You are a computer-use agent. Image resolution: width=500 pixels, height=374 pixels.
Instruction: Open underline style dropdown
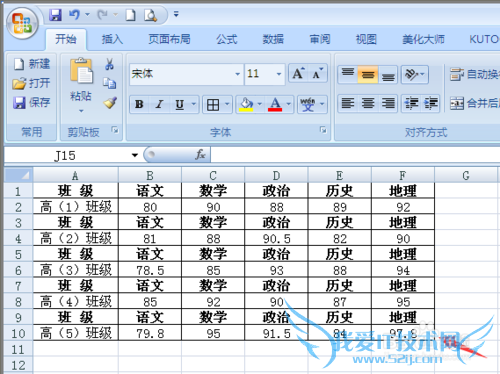[x=194, y=104]
